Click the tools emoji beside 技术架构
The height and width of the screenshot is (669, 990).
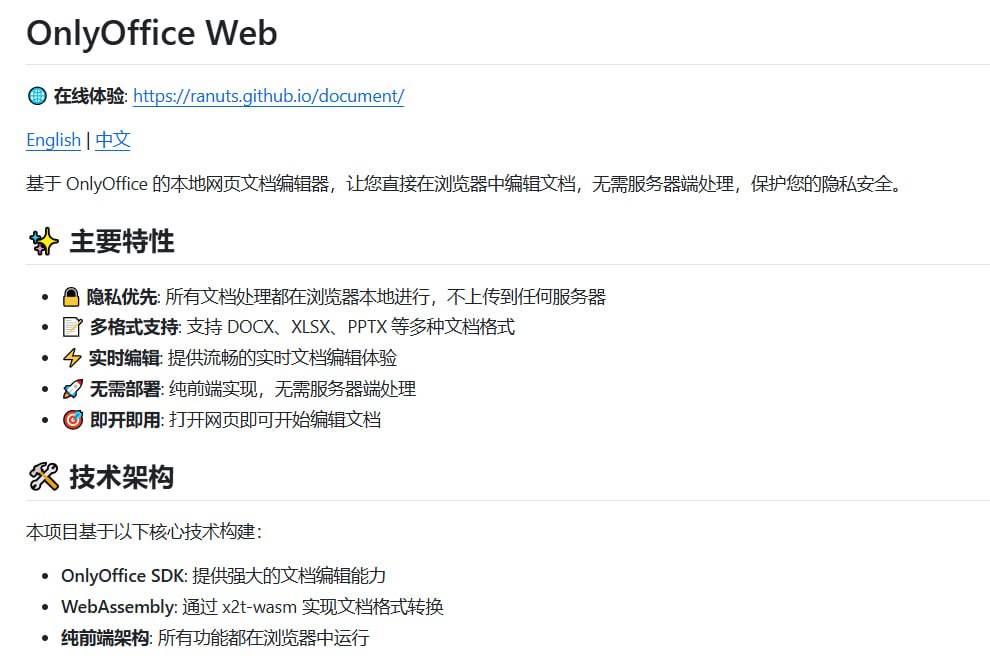pos(44,477)
